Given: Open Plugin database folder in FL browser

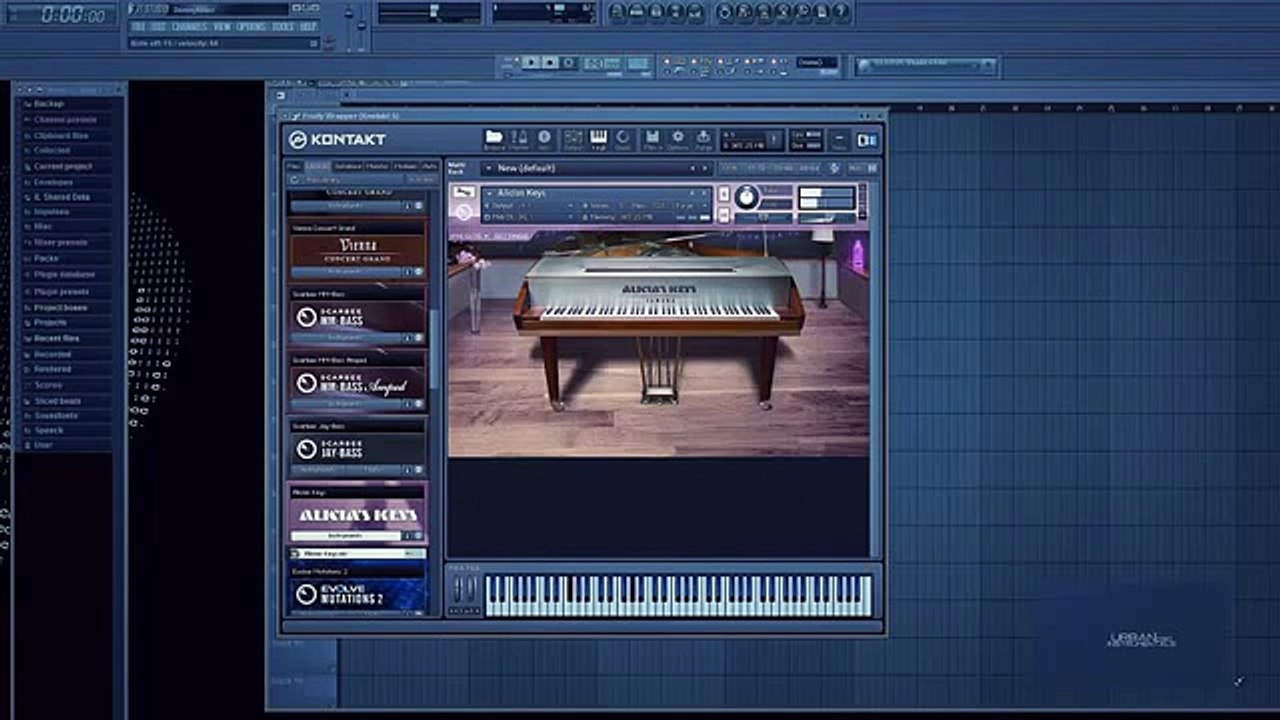Looking at the screenshot, I should 64,275.
